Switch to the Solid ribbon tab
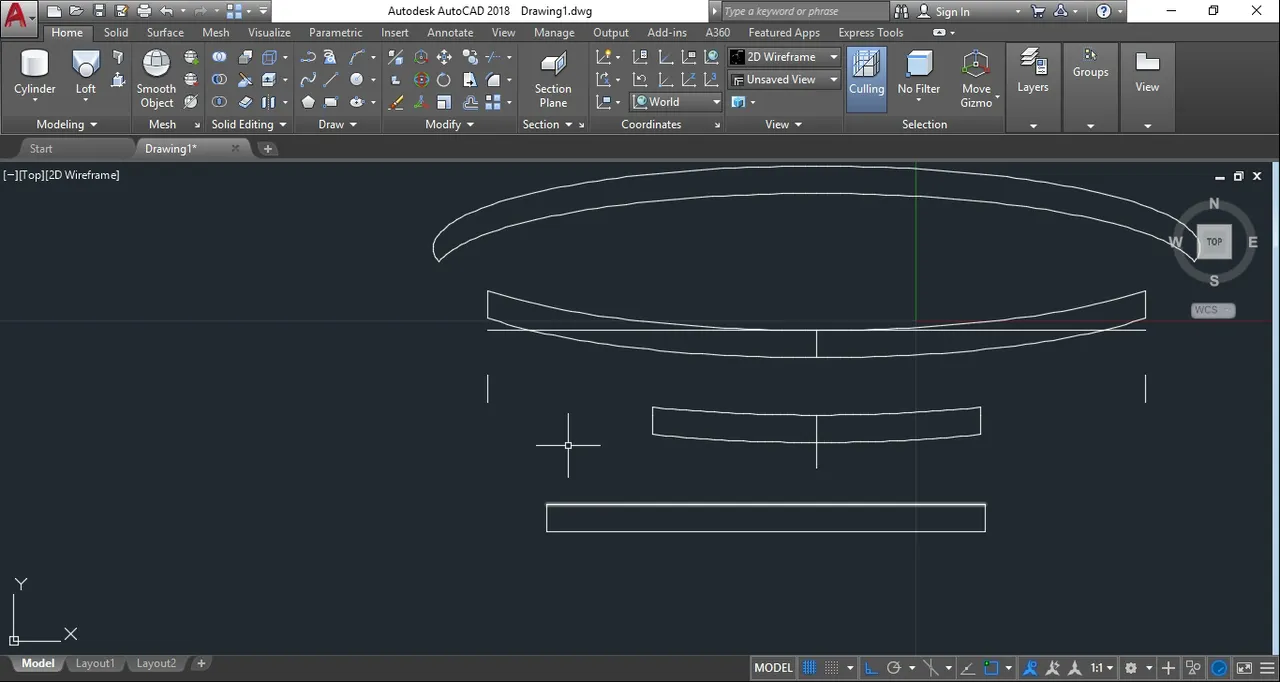1280x682 pixels. pos(116,33)
